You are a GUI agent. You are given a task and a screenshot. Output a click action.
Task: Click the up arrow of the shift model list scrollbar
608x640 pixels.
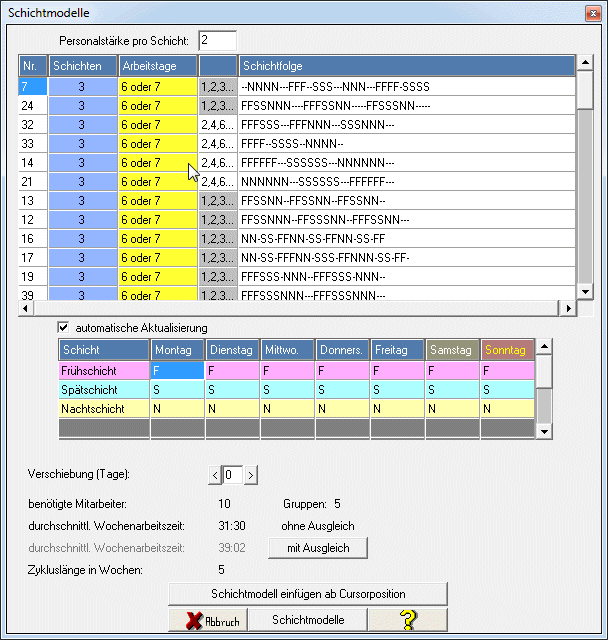coord(585,62)
